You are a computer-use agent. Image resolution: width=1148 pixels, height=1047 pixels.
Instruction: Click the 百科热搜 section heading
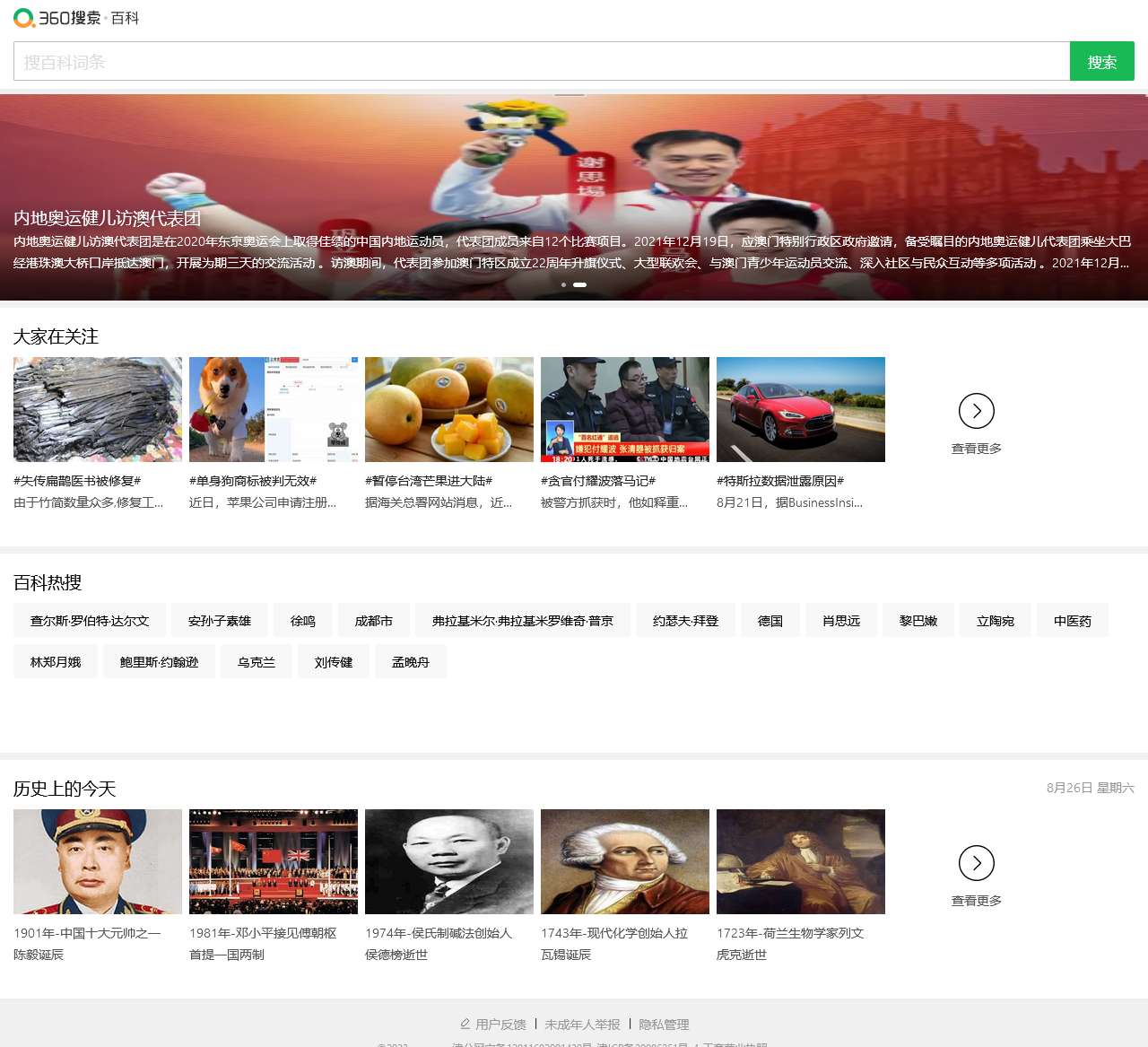click(48, 583)
